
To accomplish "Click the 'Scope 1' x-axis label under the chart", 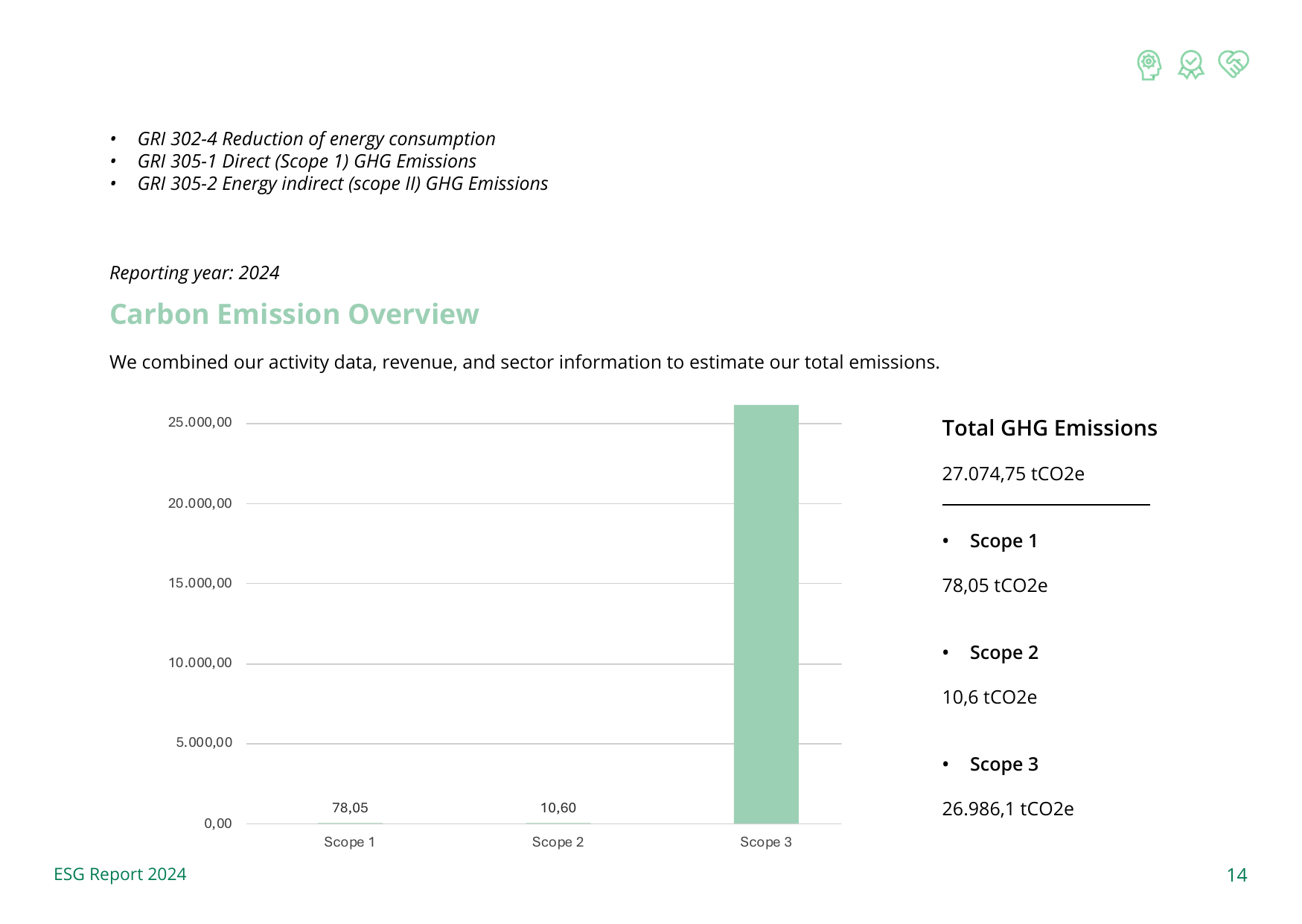I will (x=350, y=842).
